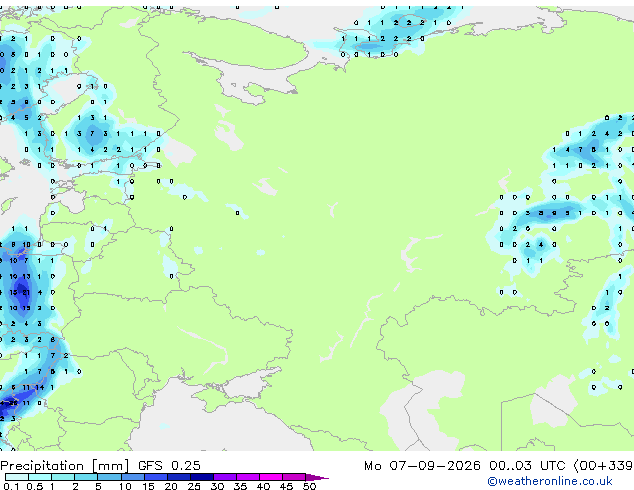Click the Precipitation [mm] title label

(65, 466)
